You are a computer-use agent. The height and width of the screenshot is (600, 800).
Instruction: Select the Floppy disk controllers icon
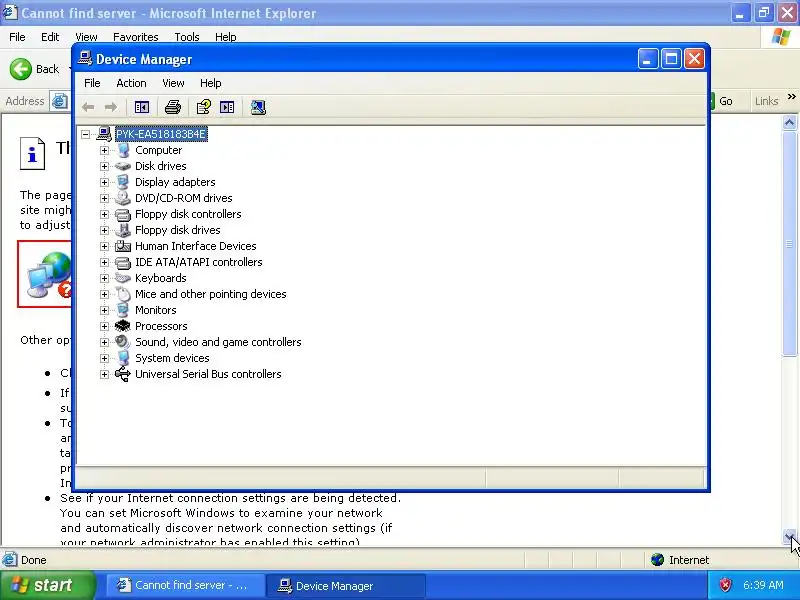click(123, 214)
